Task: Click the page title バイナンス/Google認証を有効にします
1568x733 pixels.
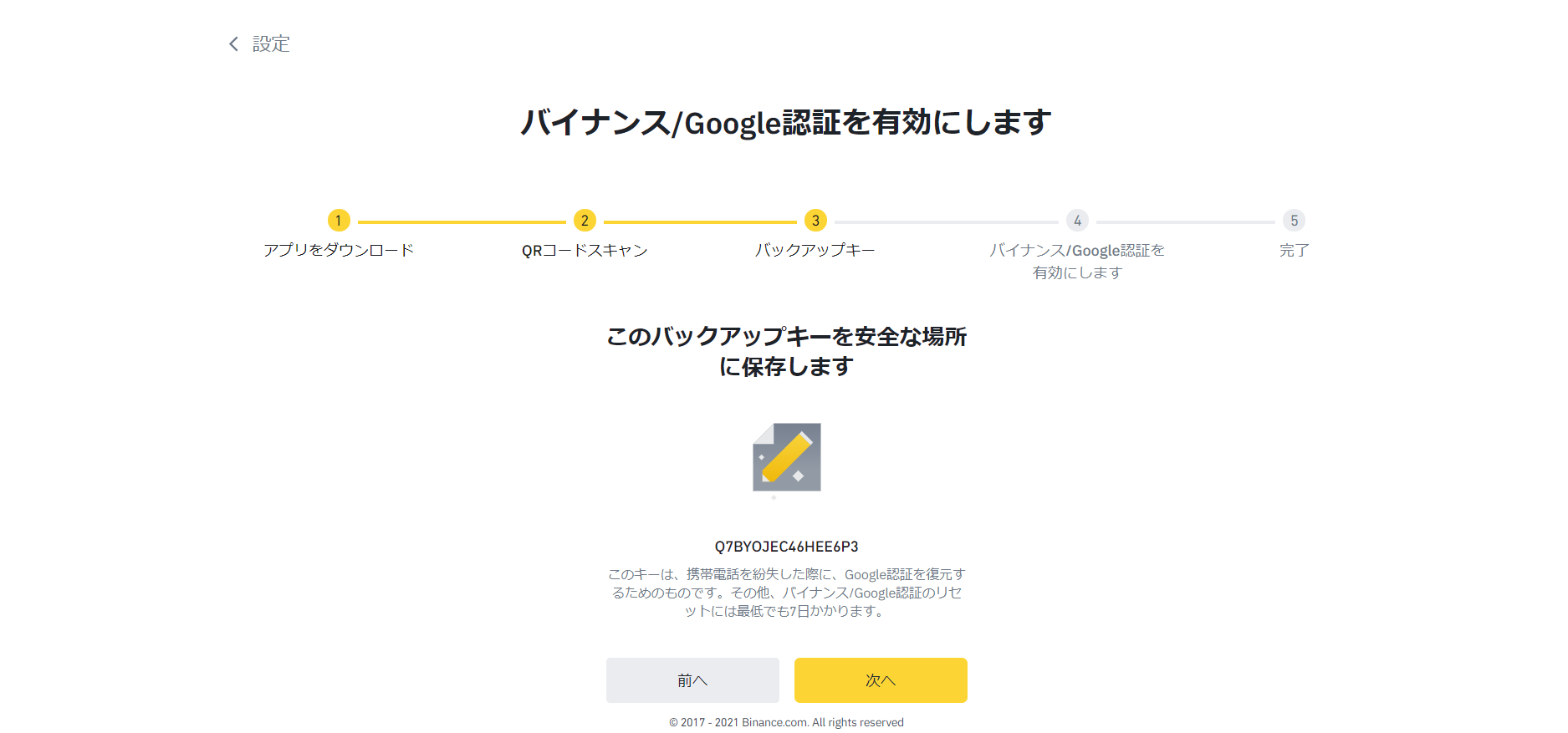Action: coord(786,122)
